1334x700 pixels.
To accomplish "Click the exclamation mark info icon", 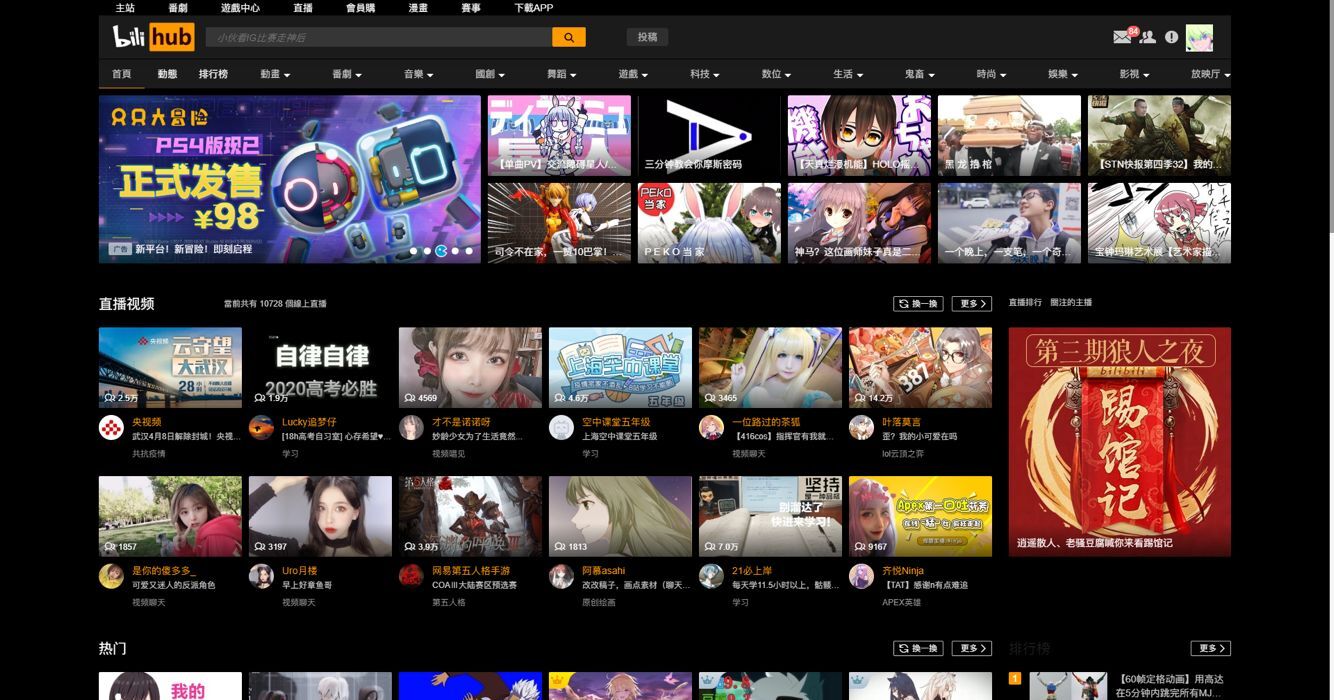I will [x=1170, y=37].
